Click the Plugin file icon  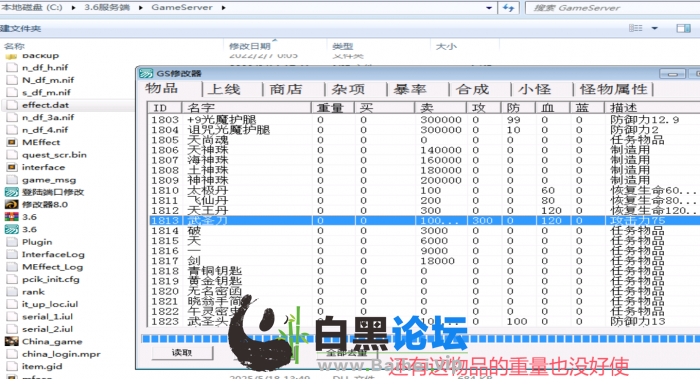click(x=12, y=242)
